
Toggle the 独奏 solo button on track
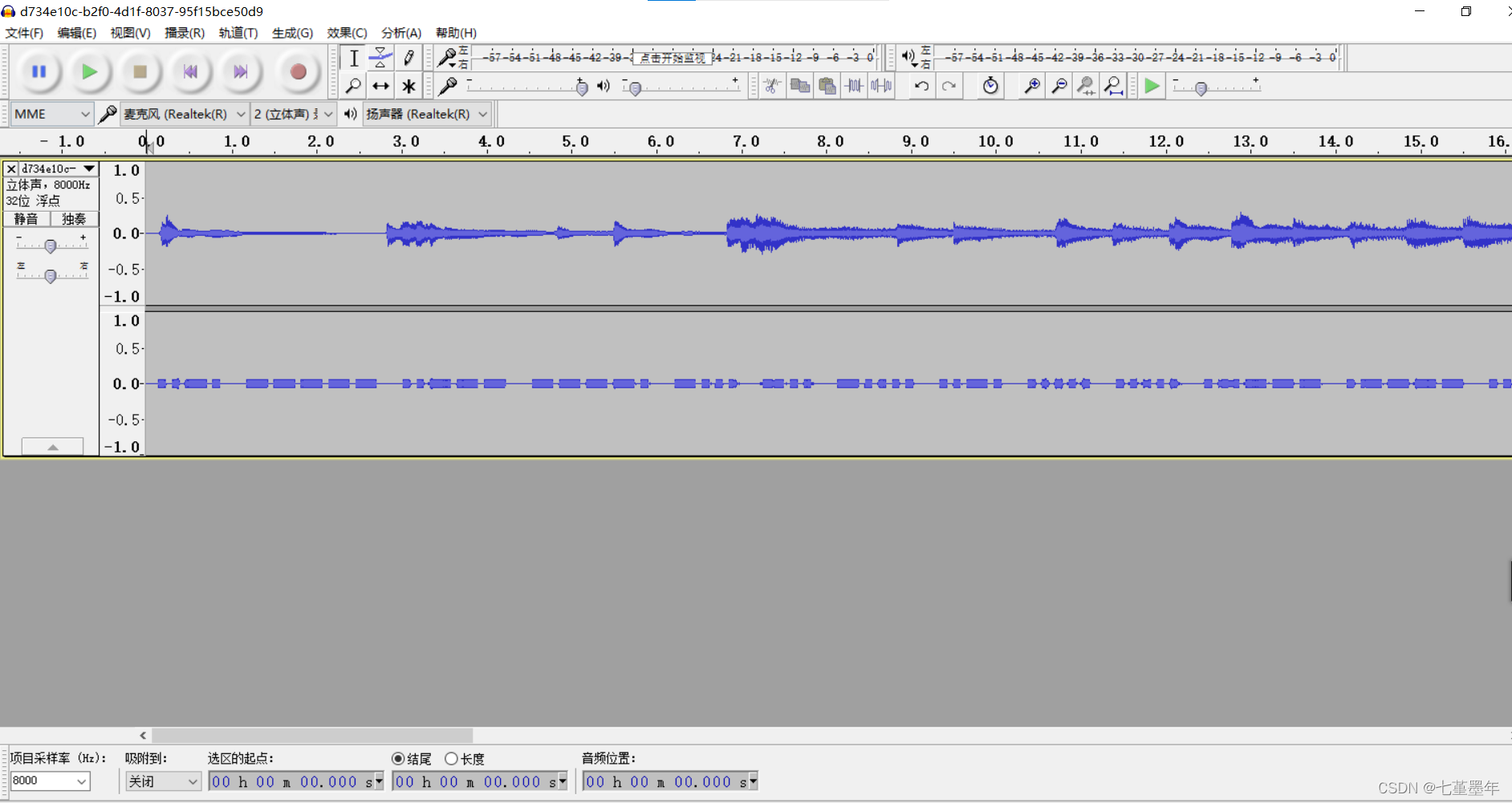(x=75, y=219)
